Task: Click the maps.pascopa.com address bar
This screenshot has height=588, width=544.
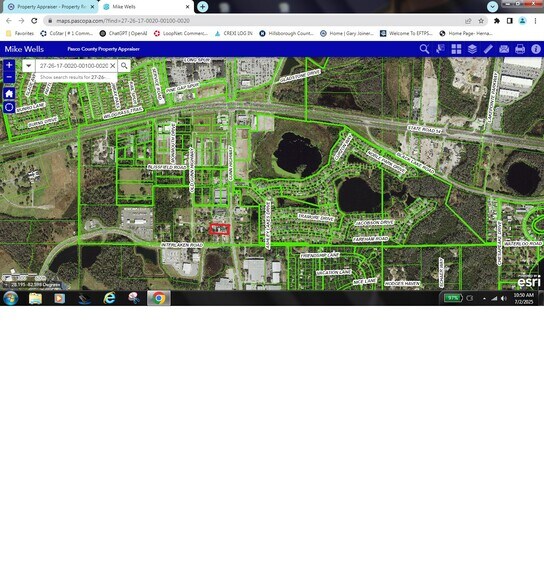Action: 255,21
